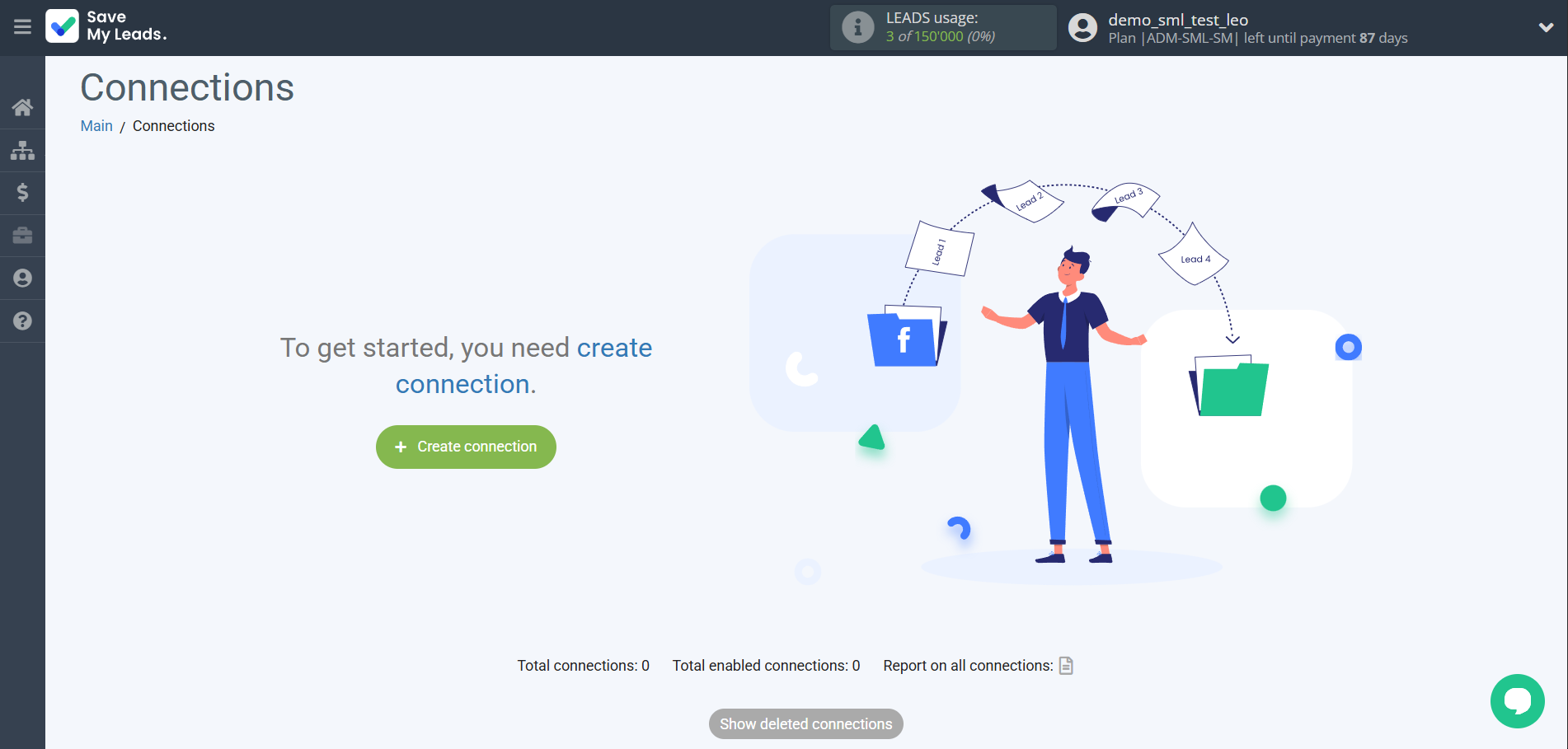Image resolution: width=1568 pixels, height=749 pixels.
Task: Open the briefcase icon in the sidebar
Action: (x=22, y=236)
